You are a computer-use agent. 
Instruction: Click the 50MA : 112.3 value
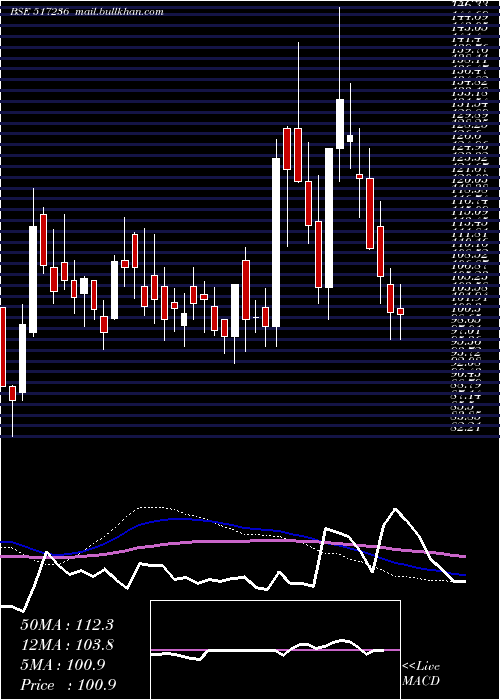click(x=67, y=625)
